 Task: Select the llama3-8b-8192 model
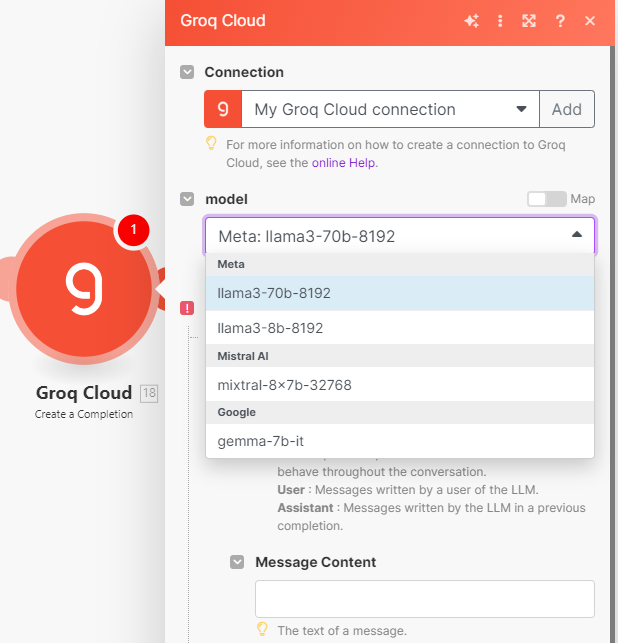point(400,328)
